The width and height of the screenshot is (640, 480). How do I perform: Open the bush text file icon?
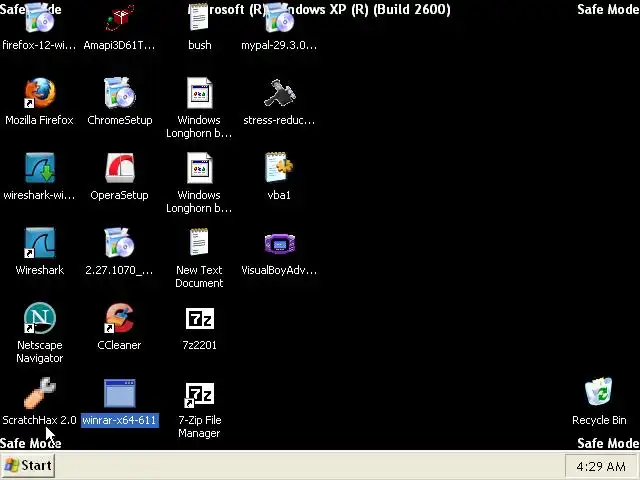pyautogui.click(x=199, y=18)
